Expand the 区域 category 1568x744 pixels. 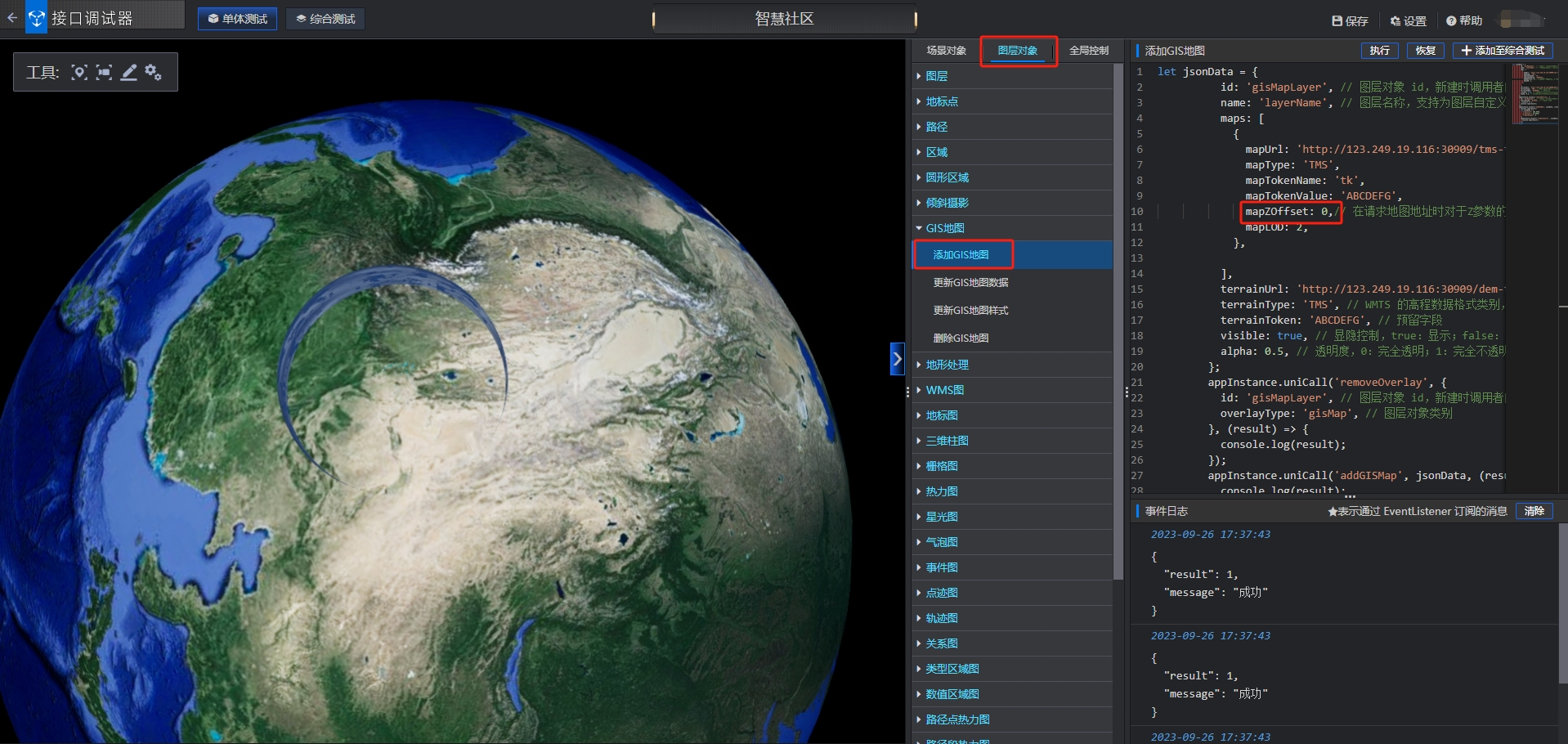(x=1012, y=152)
